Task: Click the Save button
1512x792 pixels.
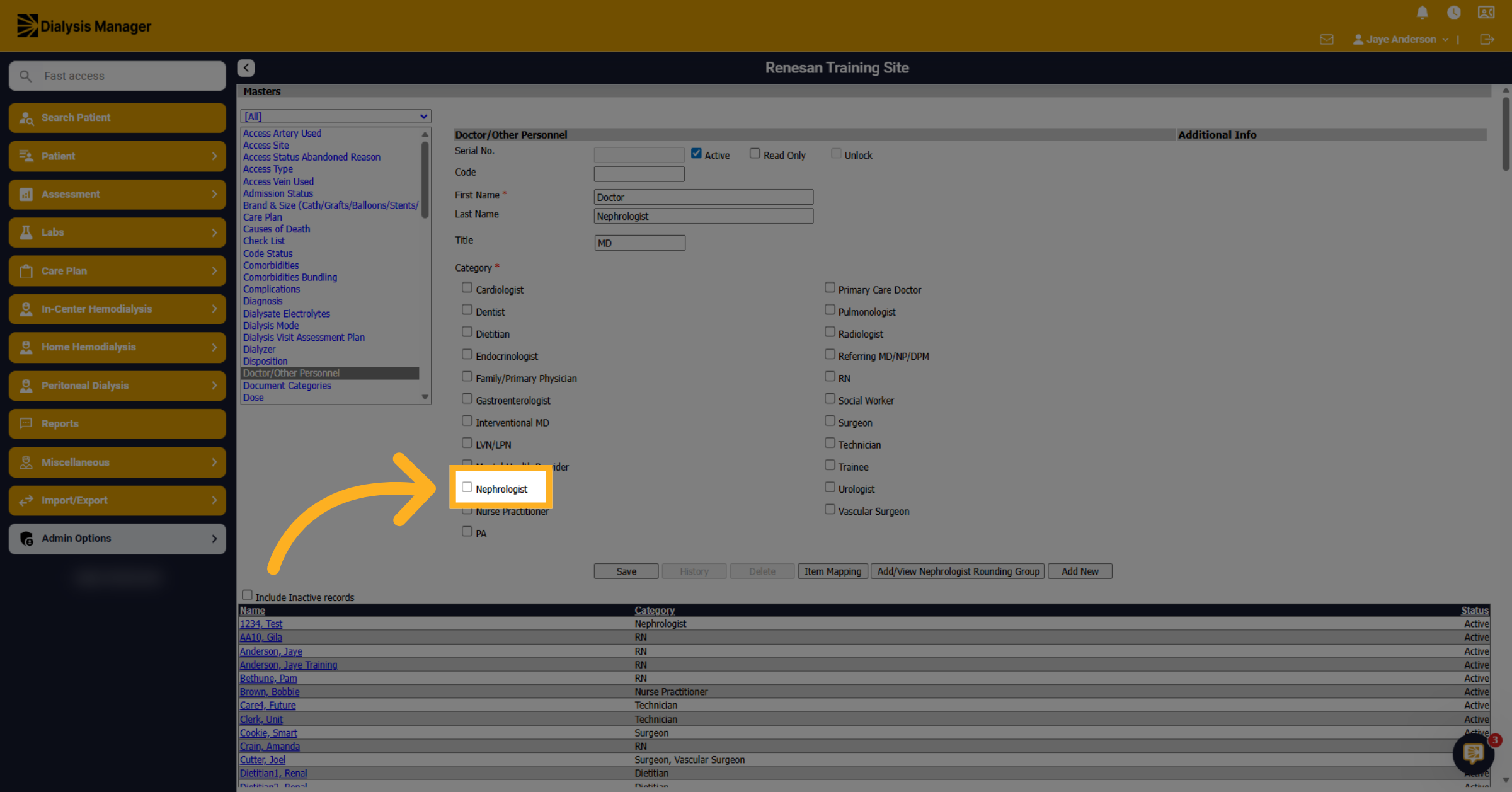Action: click(626, 571)
